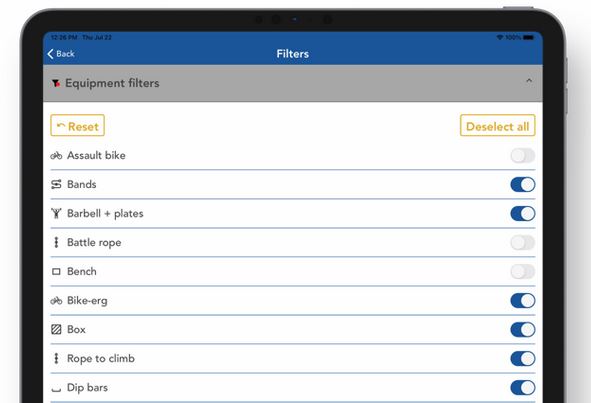591x403 pixels.
Task: Click the Reset button
Action: pos(77,126)
